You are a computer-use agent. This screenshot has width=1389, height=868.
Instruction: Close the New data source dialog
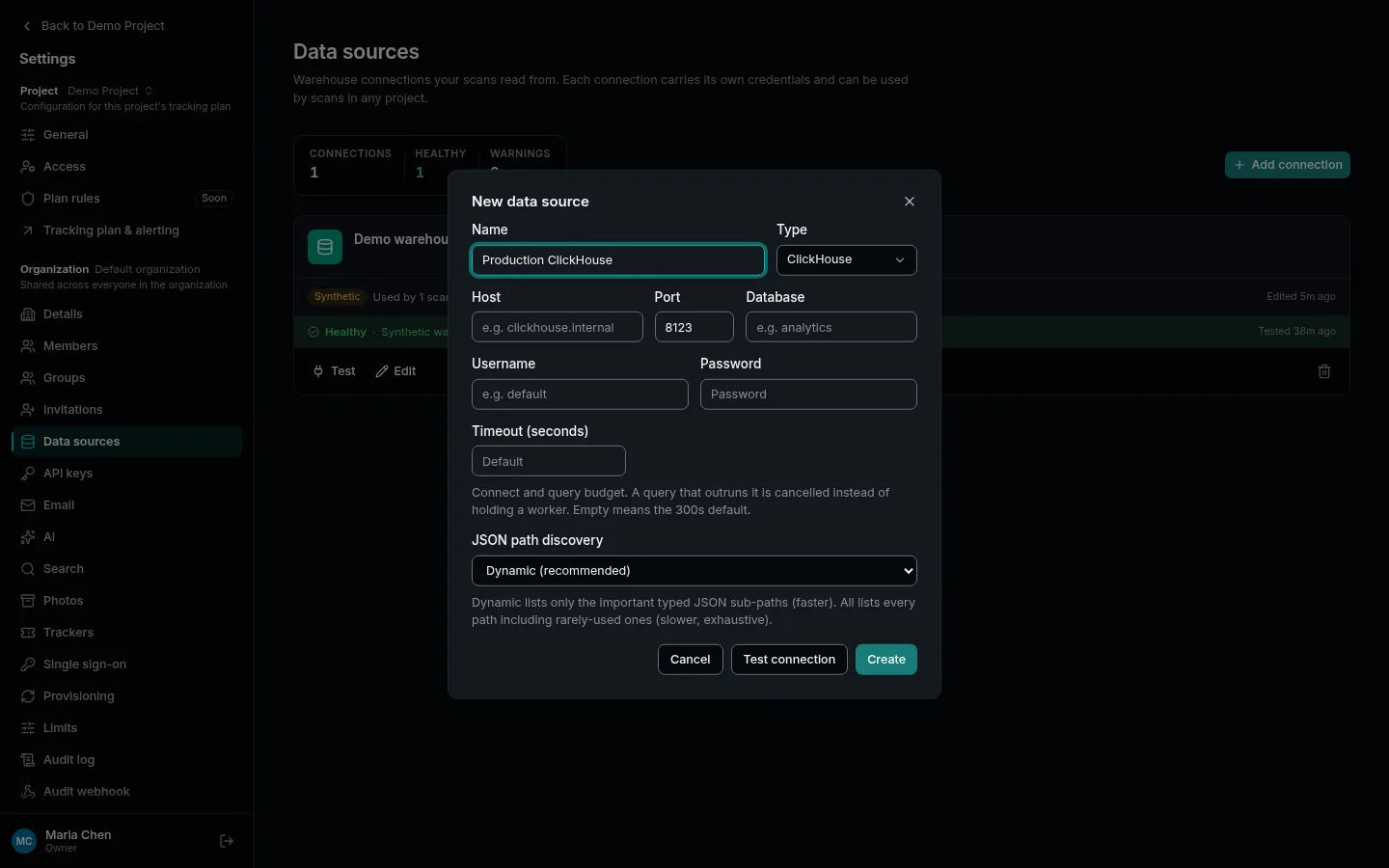click(909, 202)
